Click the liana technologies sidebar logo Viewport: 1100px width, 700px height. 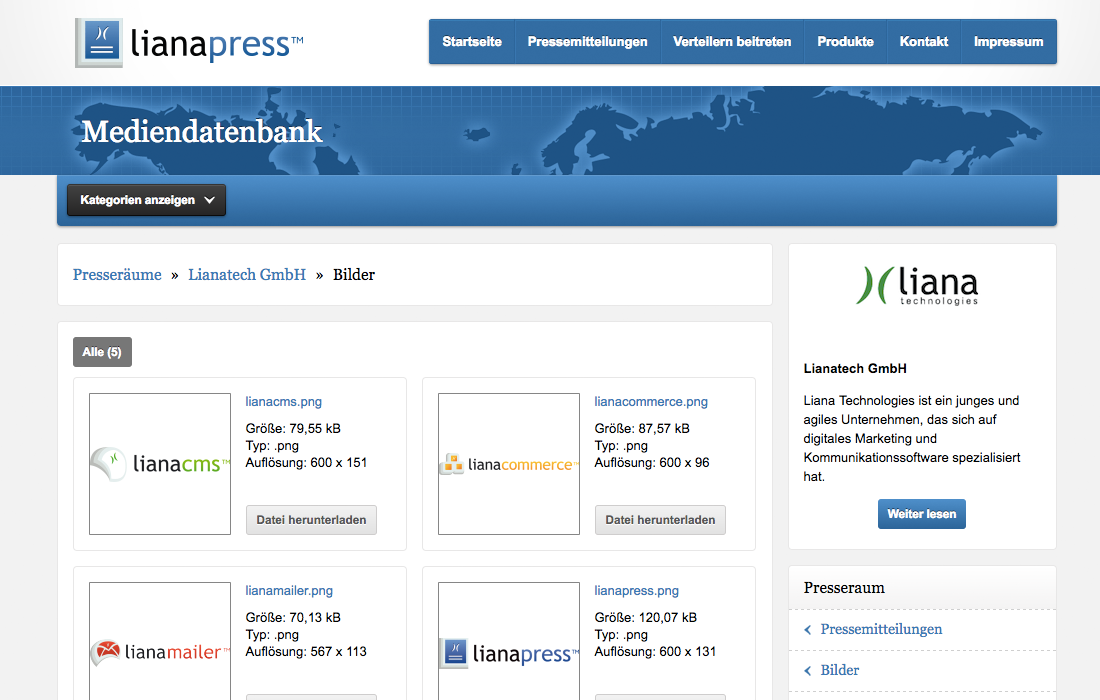coord(917,285)
